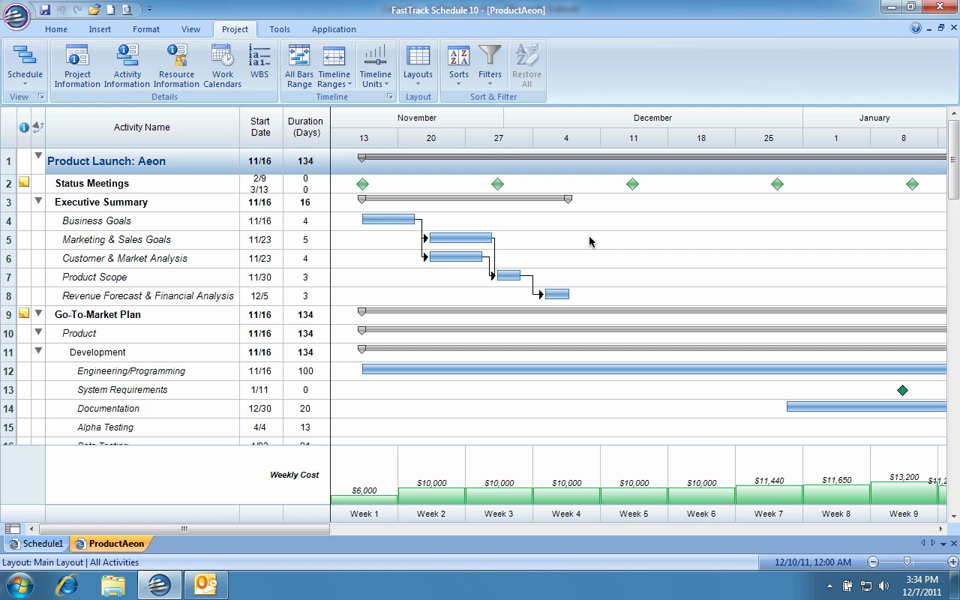Click Save icon in quick access toolbar
The height and width of the screenshot is (600, 960).
pos(45,9)
